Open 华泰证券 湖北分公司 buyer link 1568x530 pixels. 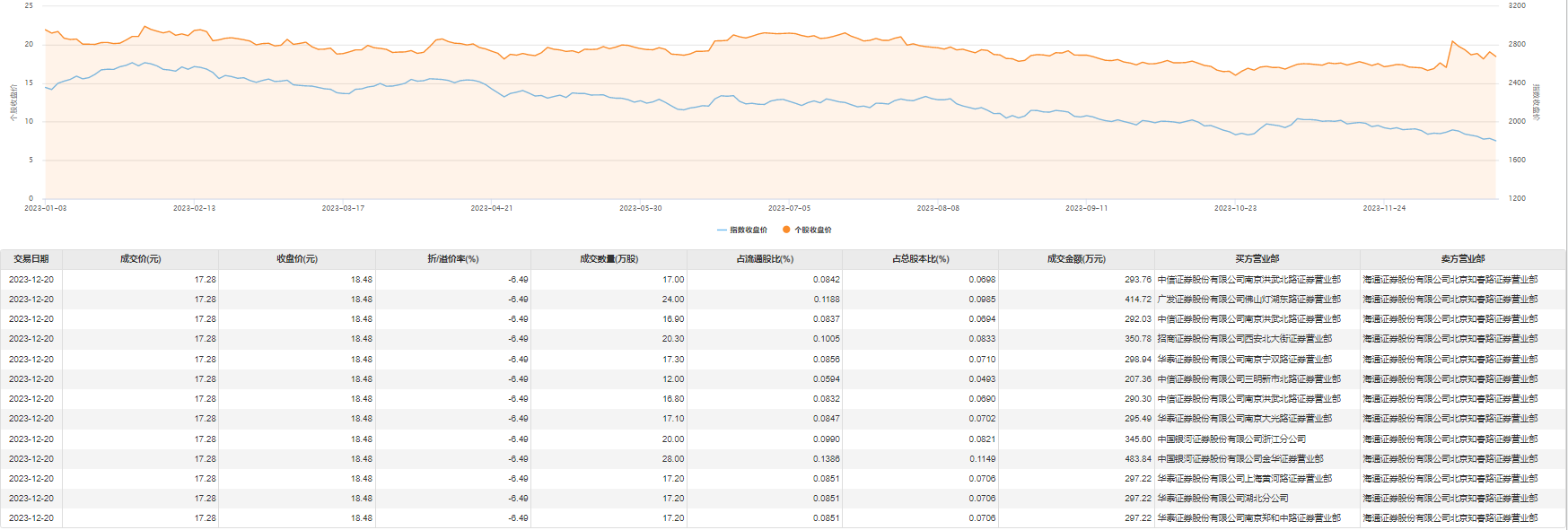tap(1222, 499)
